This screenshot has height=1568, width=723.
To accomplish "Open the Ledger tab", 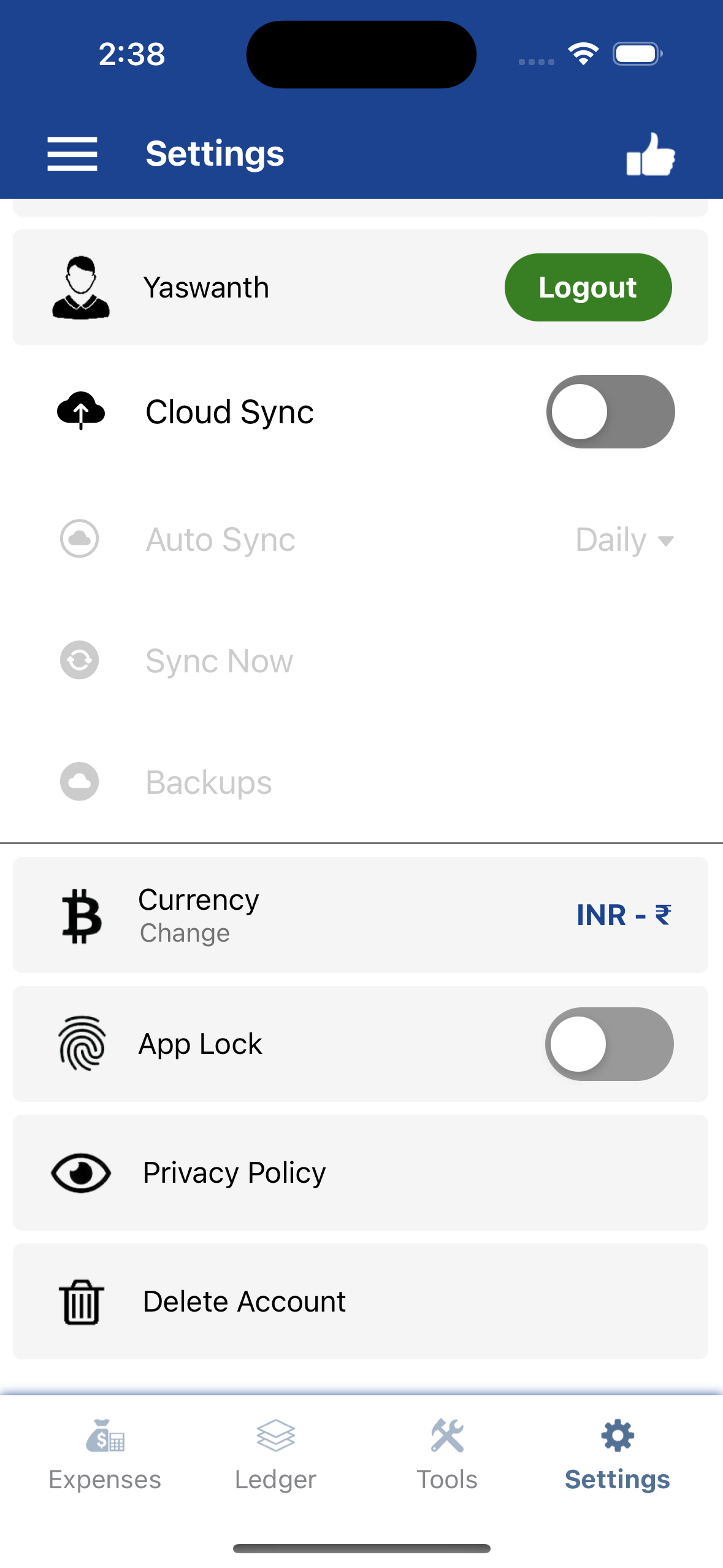I will pos(276,1454).
